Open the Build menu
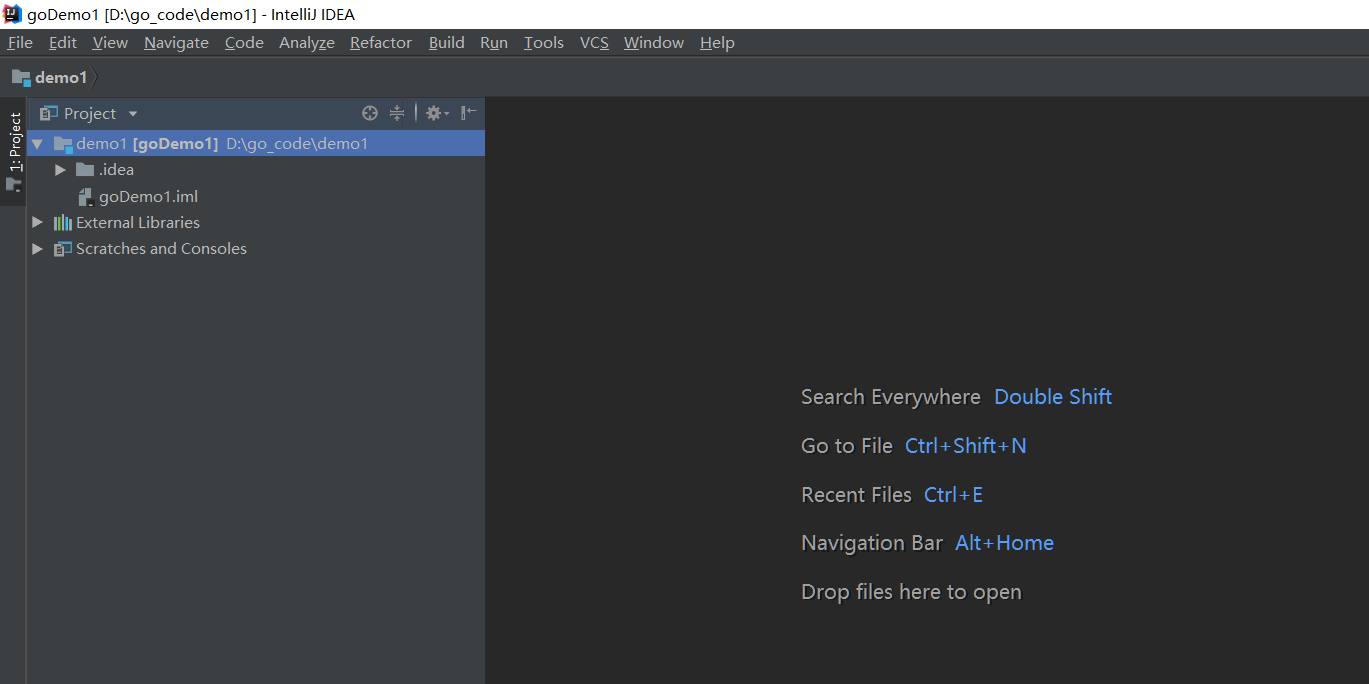 pos(446,42)
